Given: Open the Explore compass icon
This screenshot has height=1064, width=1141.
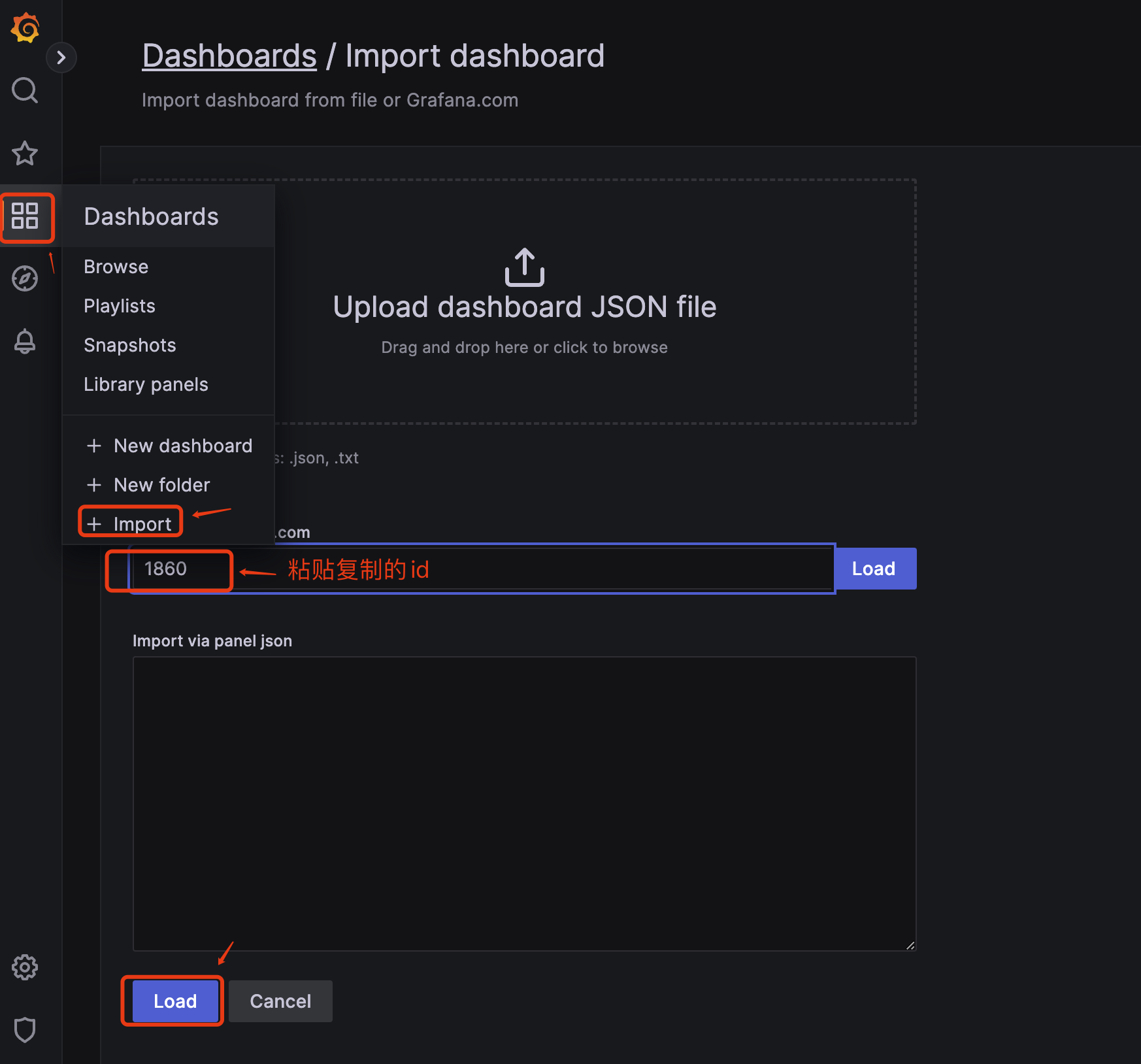Looking at the screenshot, I should (25, 278).
